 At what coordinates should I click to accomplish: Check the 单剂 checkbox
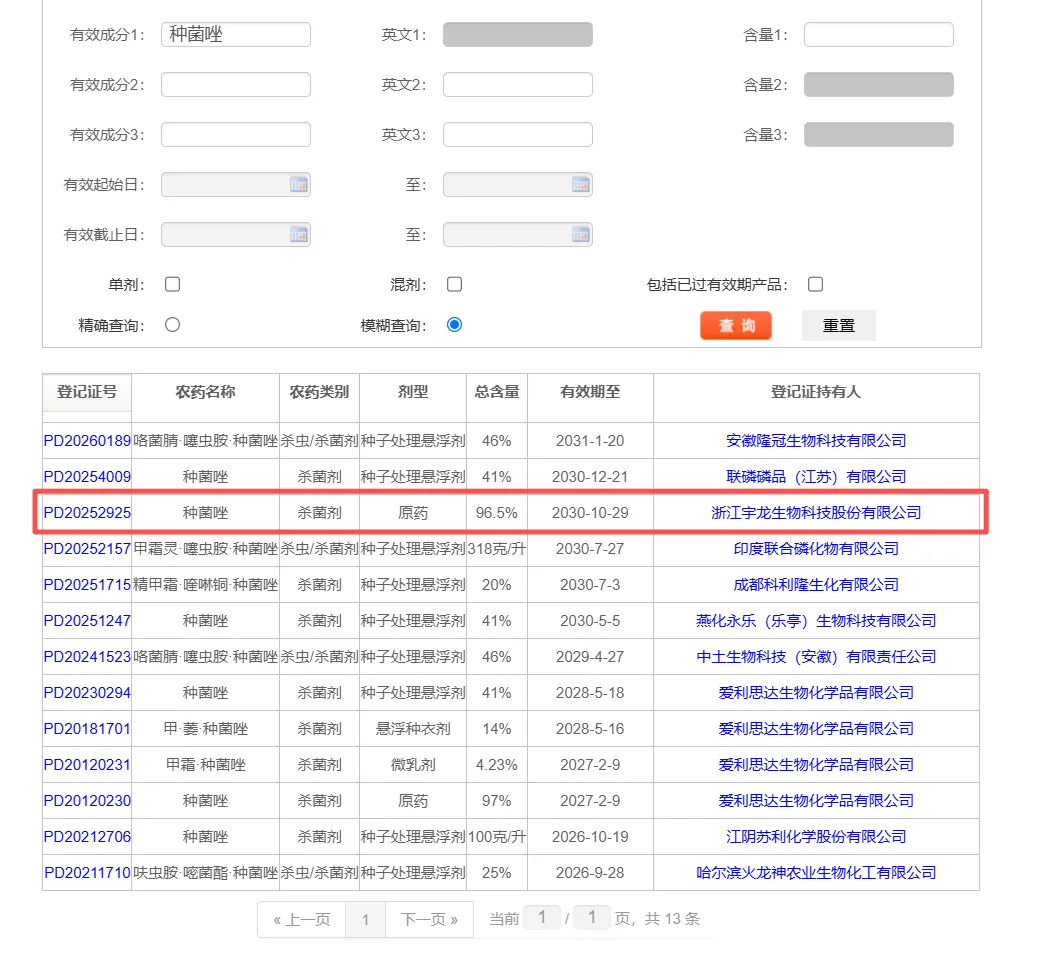point(172,284)
